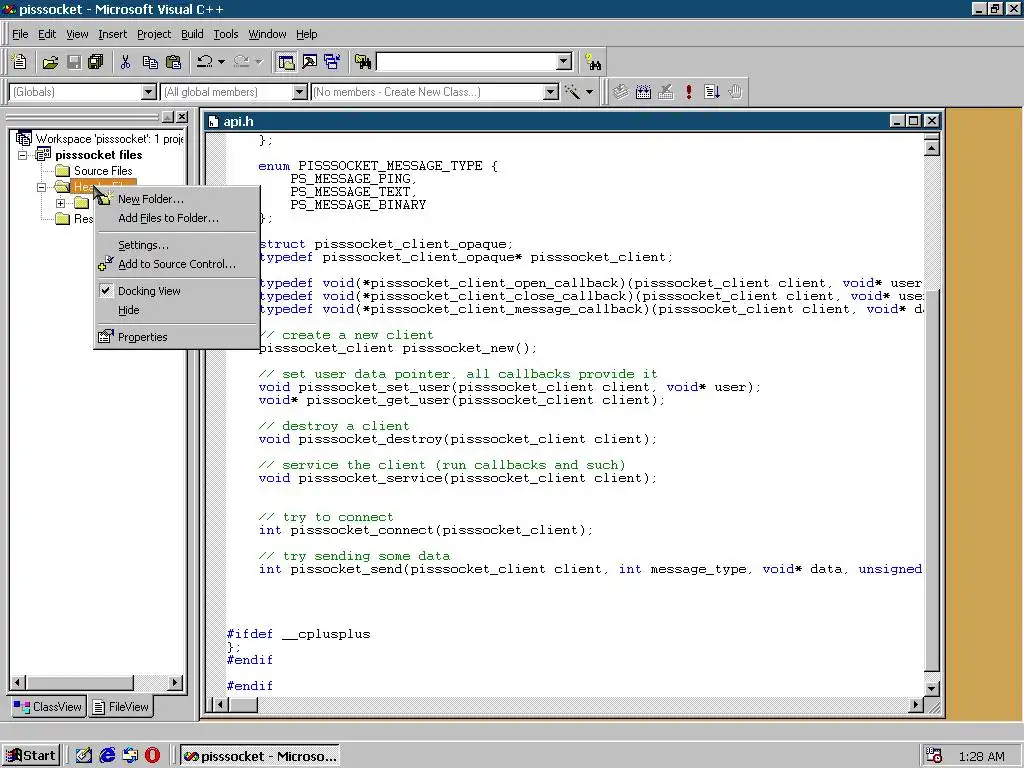Click the pisssocket taskbar button
This screenshot has height=768, width=1024.
(260, 756)
